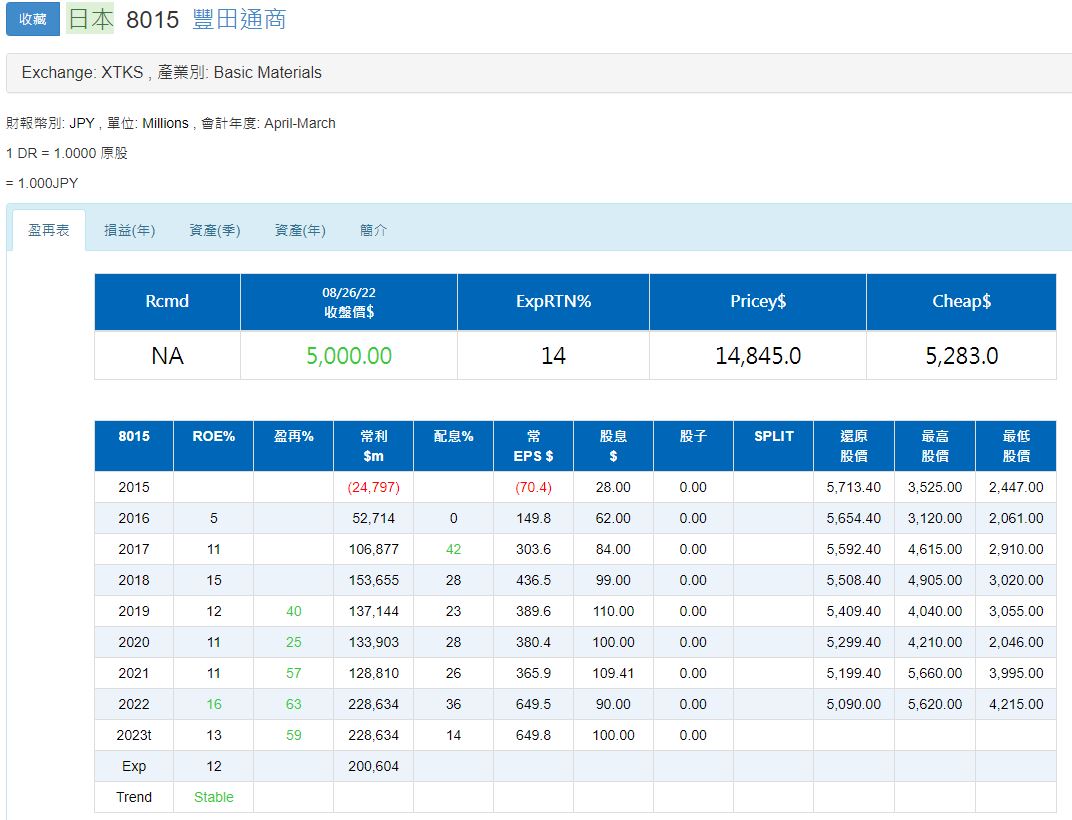The height and width of the screenshot is (820, 1072).
Task: Select the green 40 reinvestment value
Action: 293,611
